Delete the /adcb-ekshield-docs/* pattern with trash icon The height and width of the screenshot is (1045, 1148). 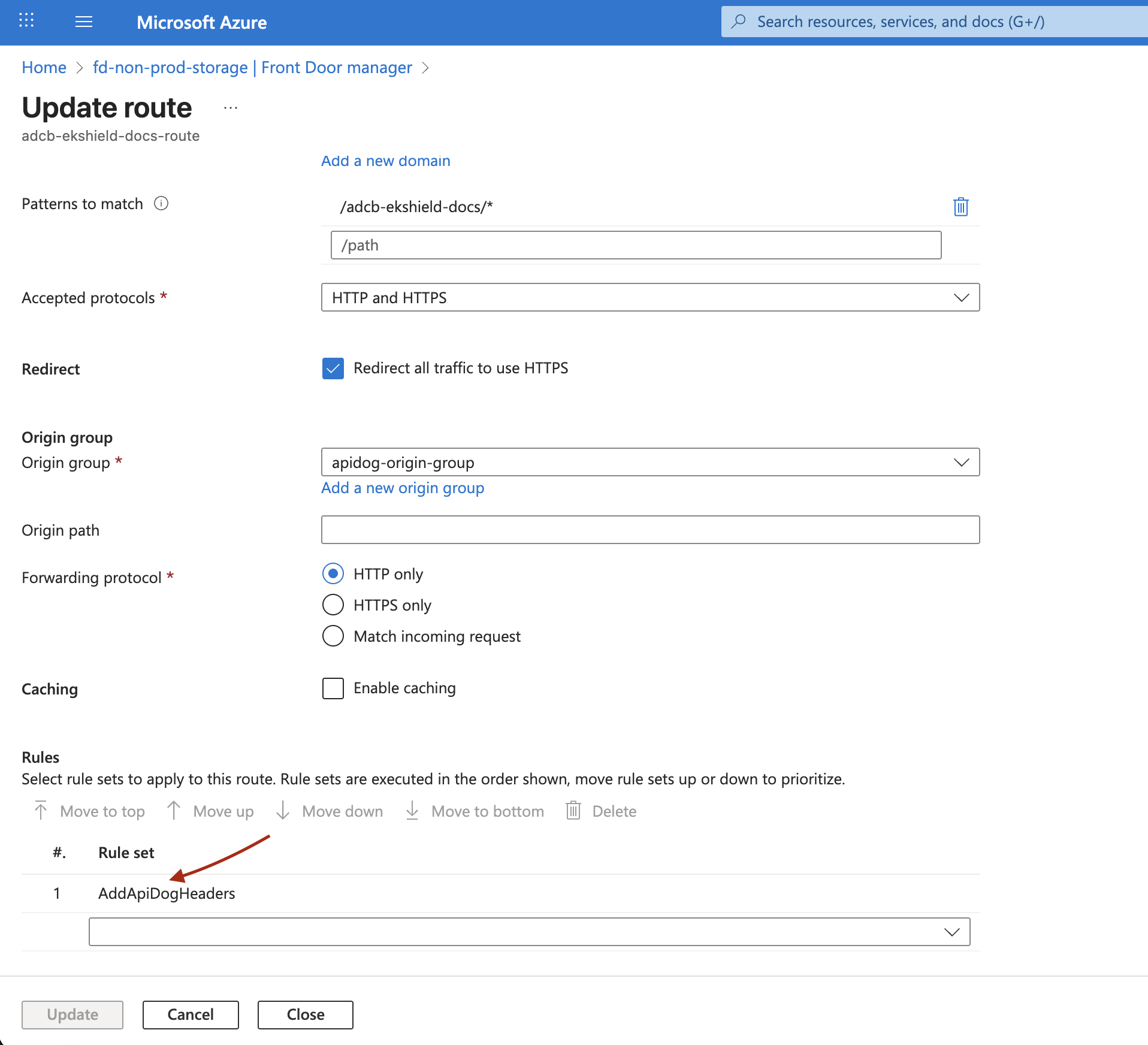coord(960,207)
